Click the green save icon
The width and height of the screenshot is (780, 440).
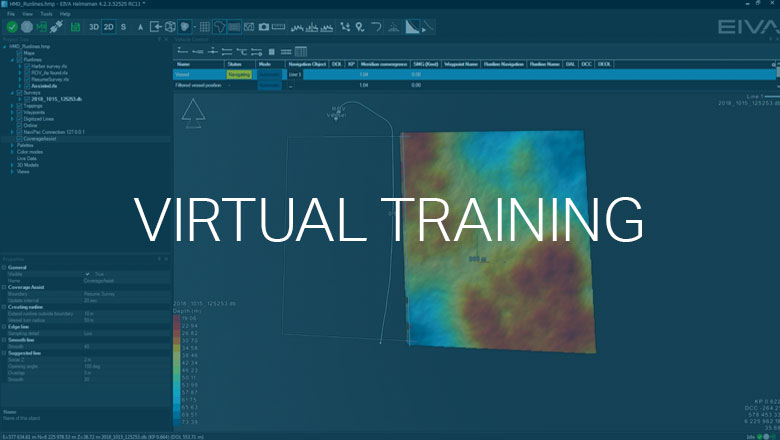pos(42,26)
